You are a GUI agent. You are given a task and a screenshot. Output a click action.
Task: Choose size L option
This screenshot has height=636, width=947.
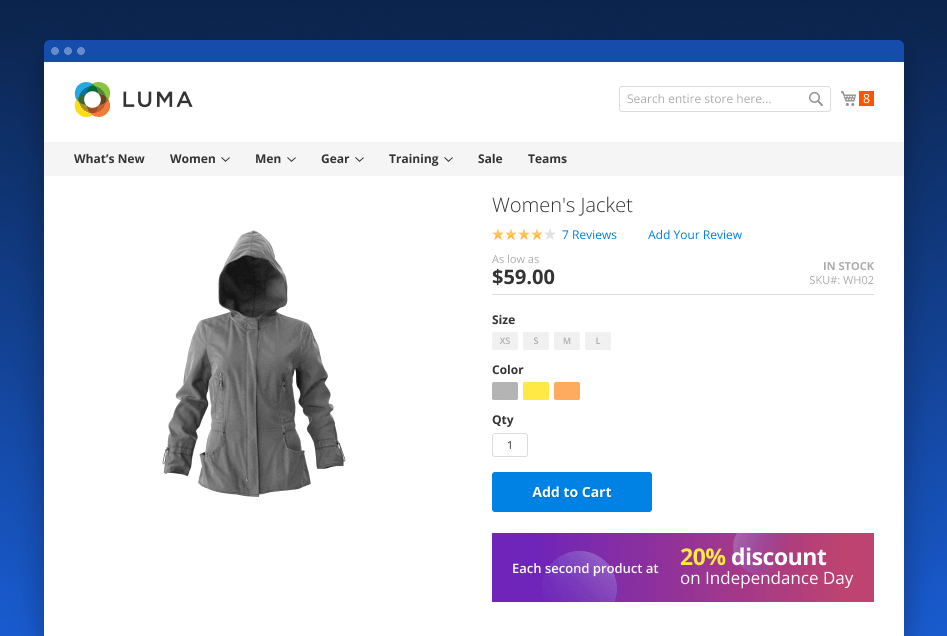pyautogui.click(x=598, y=341)
